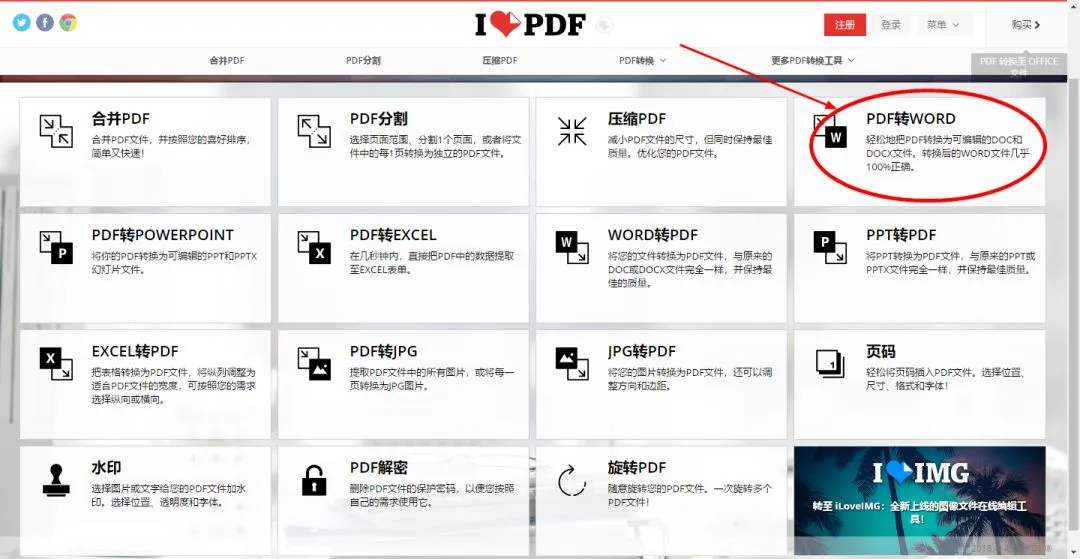Open the WORD转PDF card title
Screen dimensions: 1080x559
652,235
